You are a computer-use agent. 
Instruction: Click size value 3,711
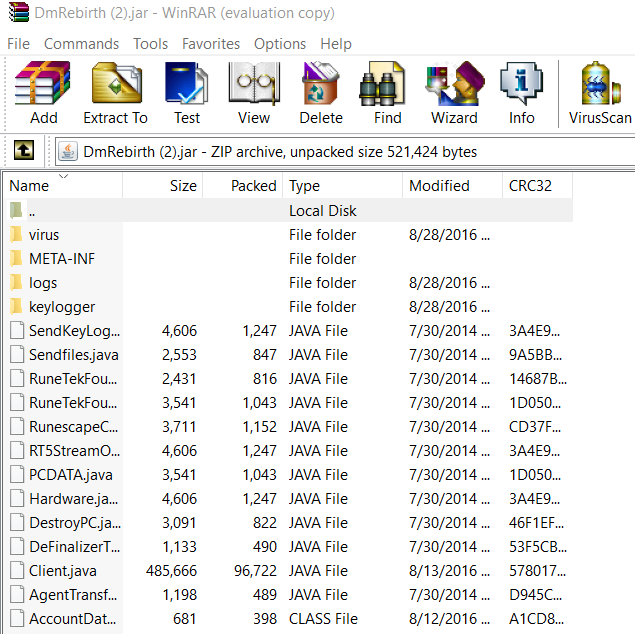tap(179, 427)
